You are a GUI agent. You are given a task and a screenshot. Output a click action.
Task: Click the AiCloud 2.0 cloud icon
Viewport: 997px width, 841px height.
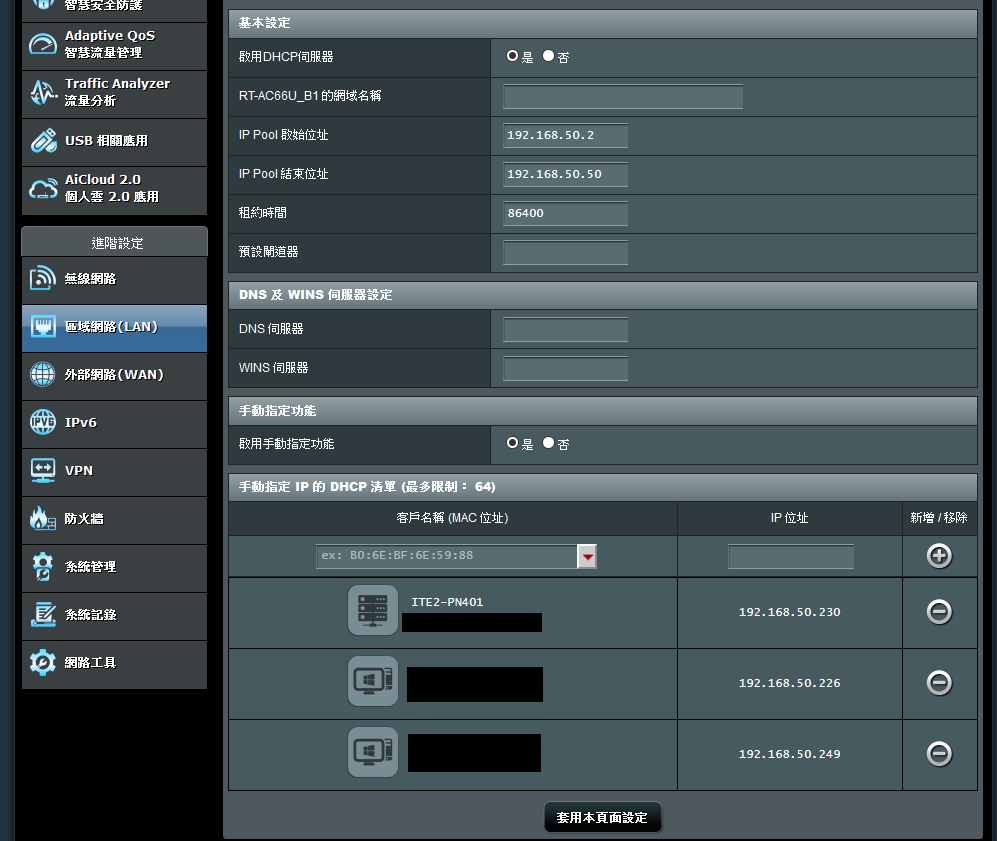(x=43, y=189)
